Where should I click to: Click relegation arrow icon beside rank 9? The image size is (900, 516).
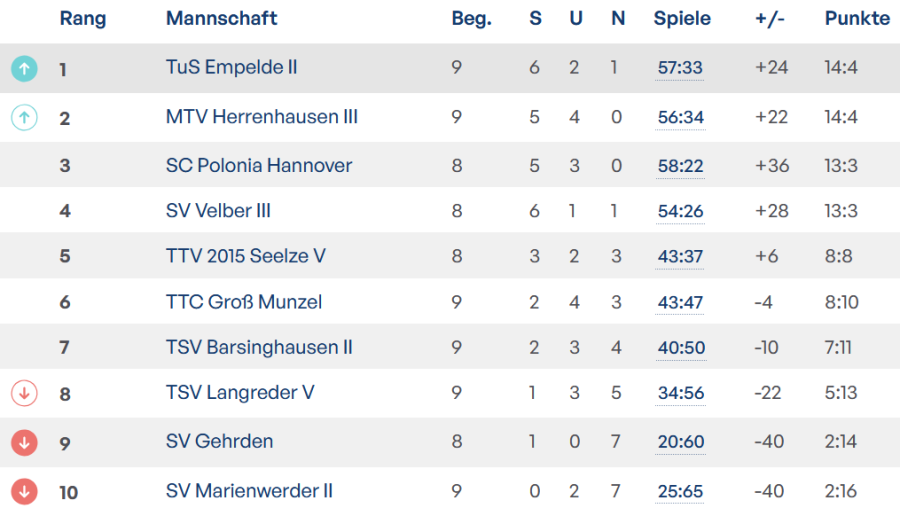24,442
